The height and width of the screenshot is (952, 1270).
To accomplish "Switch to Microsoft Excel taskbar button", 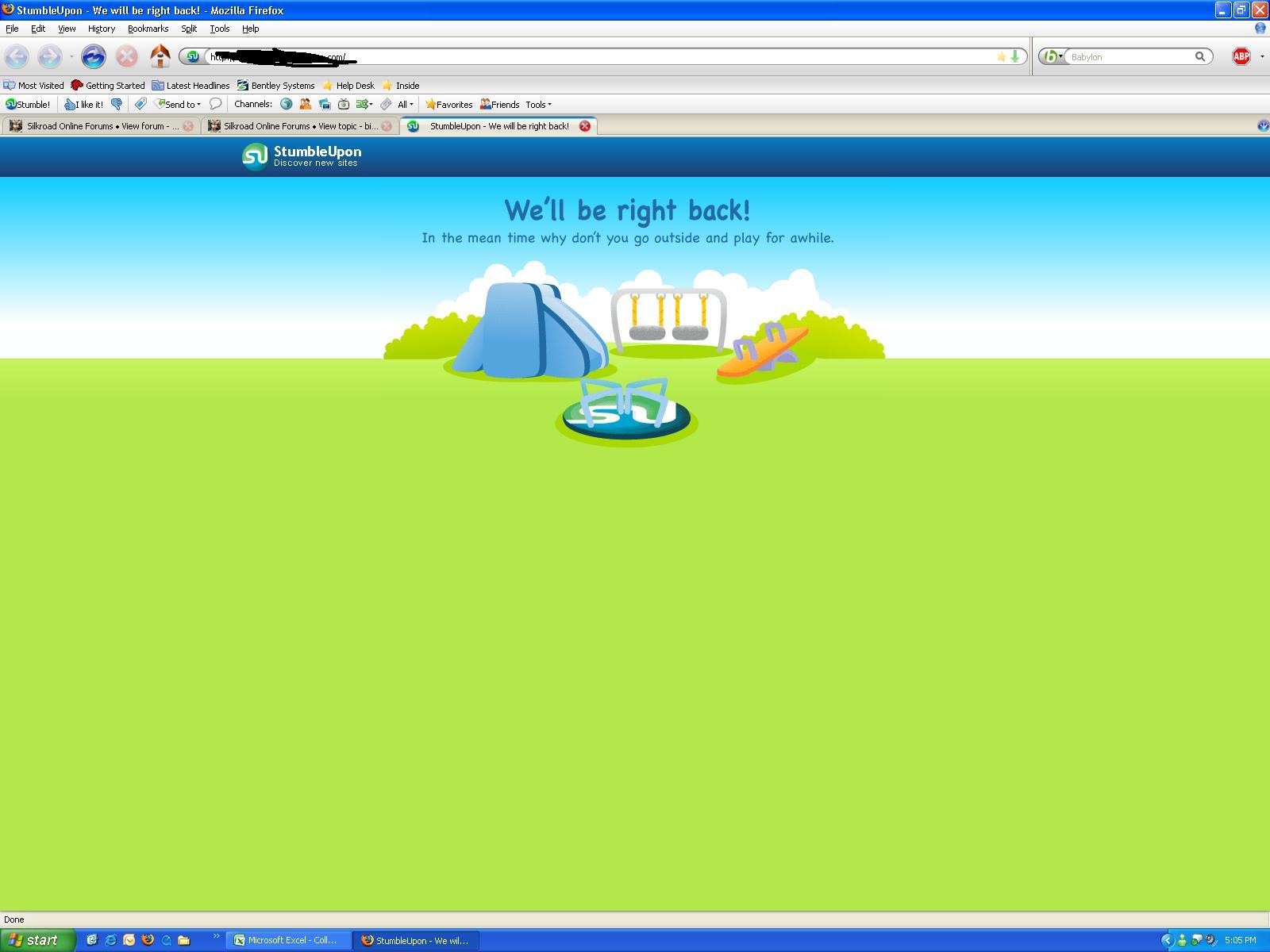I will (x=289, y=940).
